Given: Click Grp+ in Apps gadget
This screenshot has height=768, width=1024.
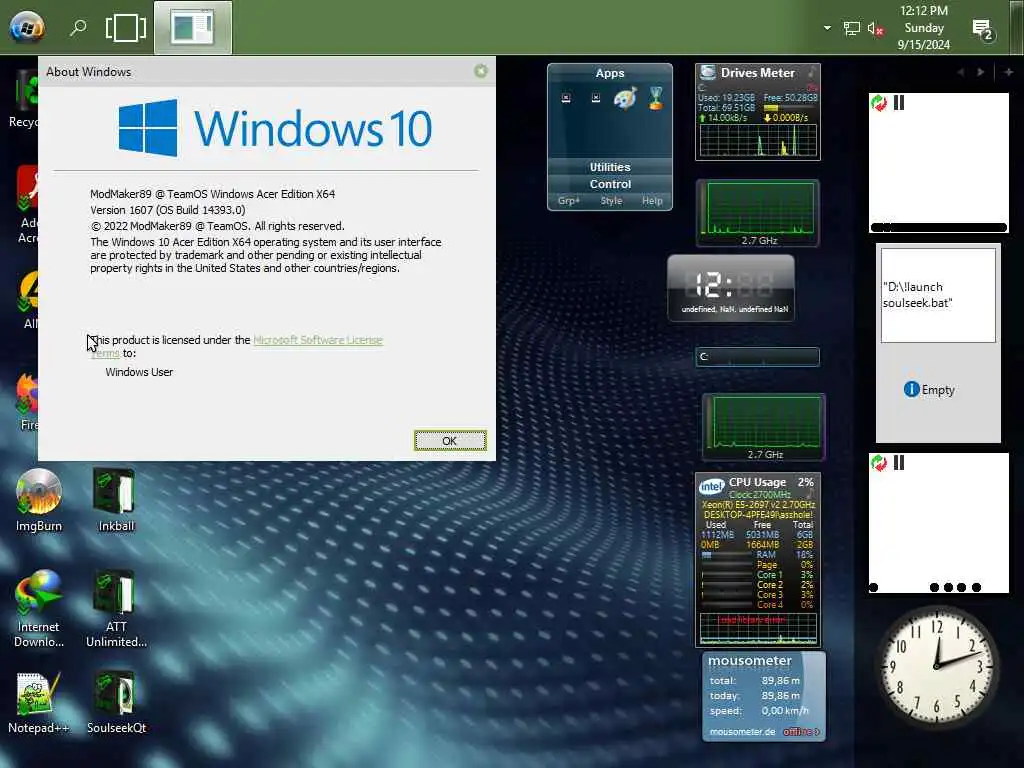Looking at the screenshot, I should point(569,200).
